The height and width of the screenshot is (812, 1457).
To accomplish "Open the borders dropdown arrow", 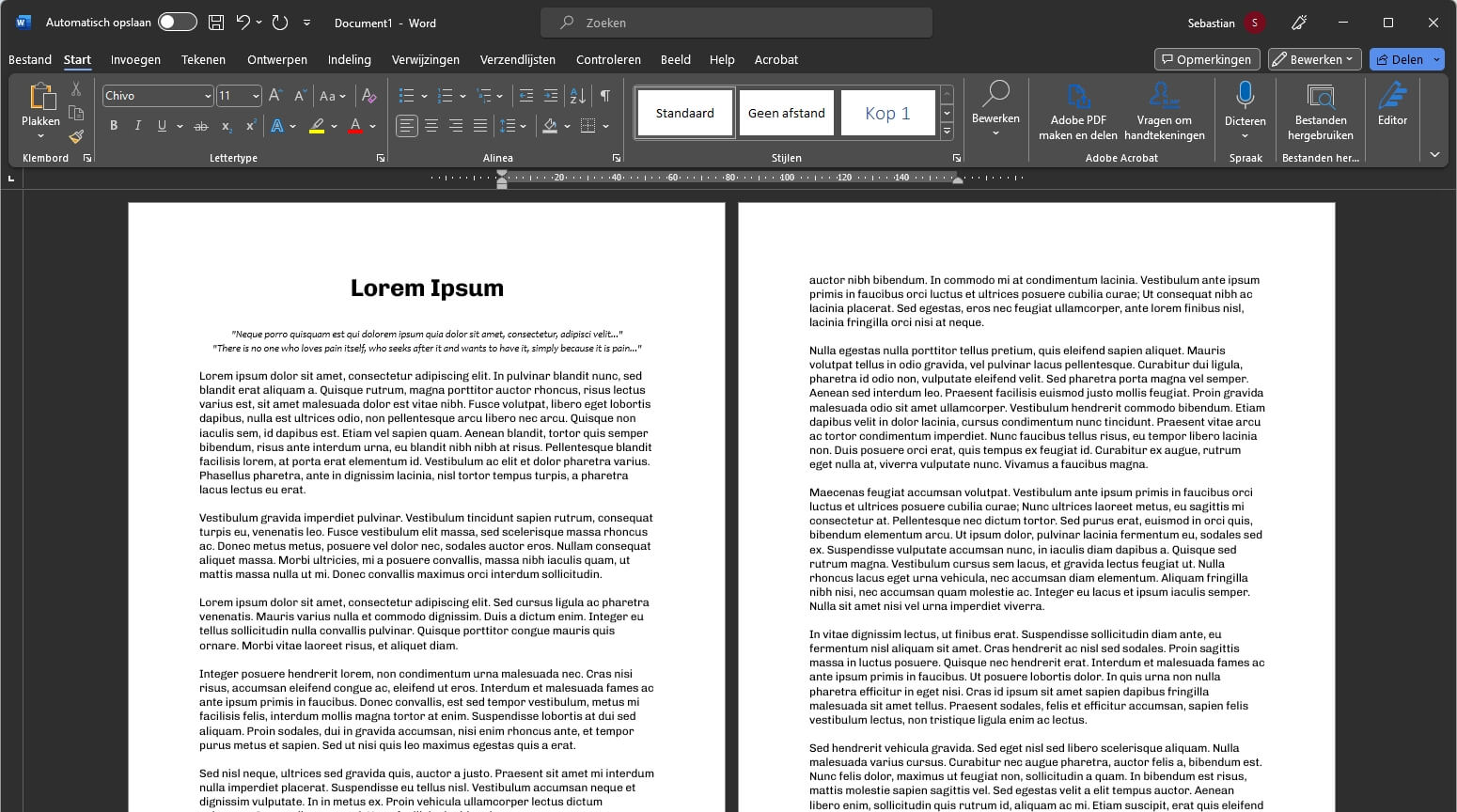I will pos(605,126).
